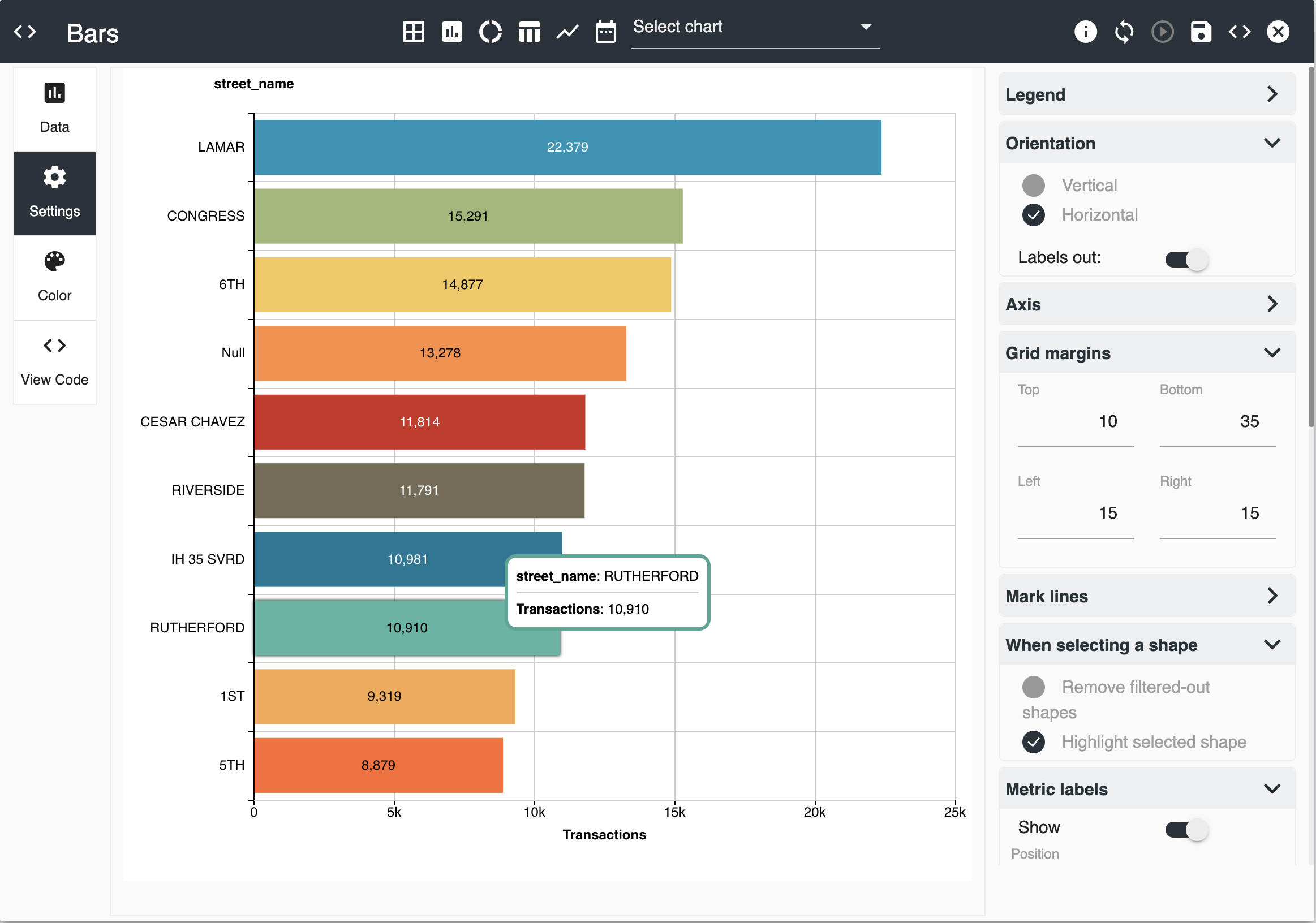Select the bar chart type icon
Image resolution: width=1316 pixels, height=923 pixels.
[x=451, y=32]
